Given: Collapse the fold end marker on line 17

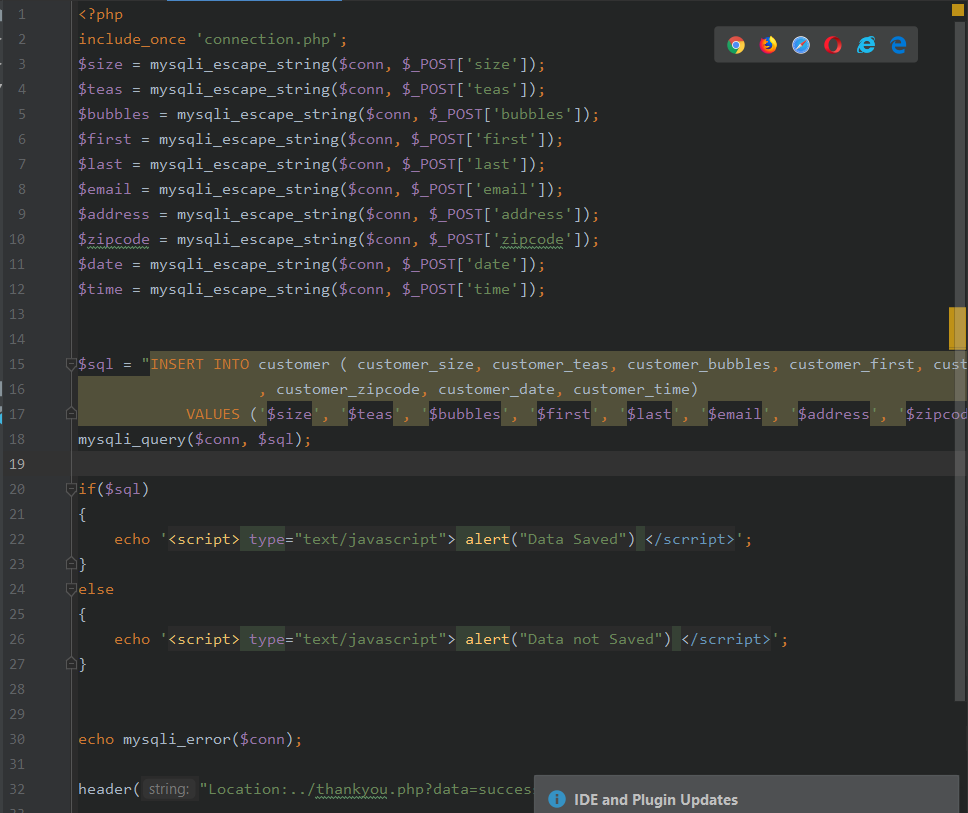Looking at the screenshot, I should 71,414.
